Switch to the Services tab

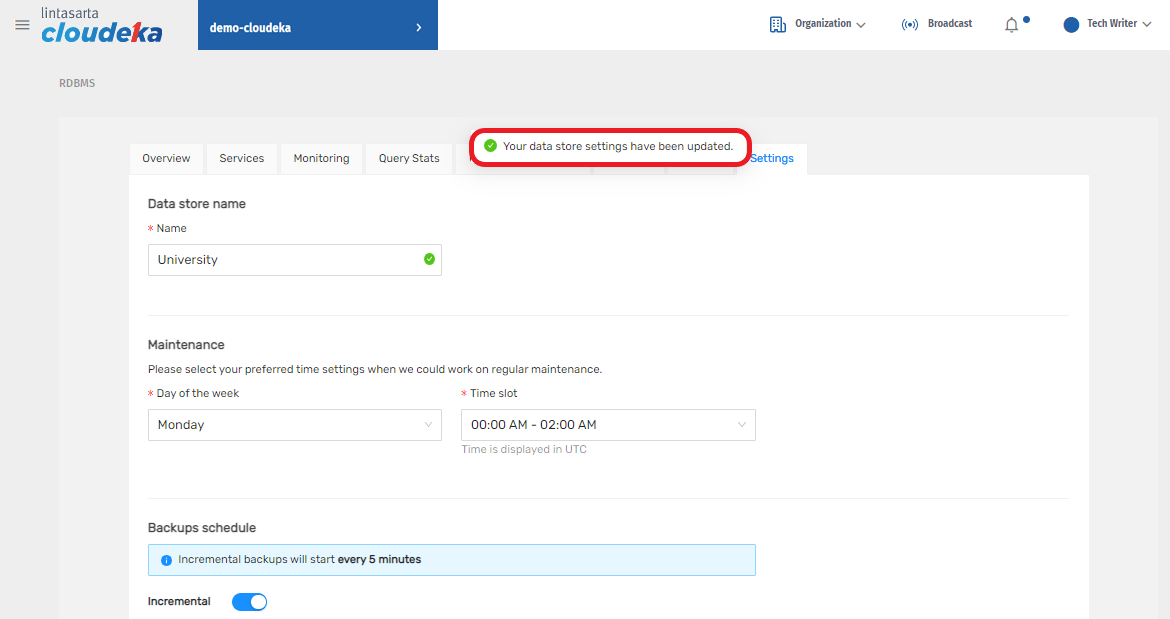pos(241,158)
